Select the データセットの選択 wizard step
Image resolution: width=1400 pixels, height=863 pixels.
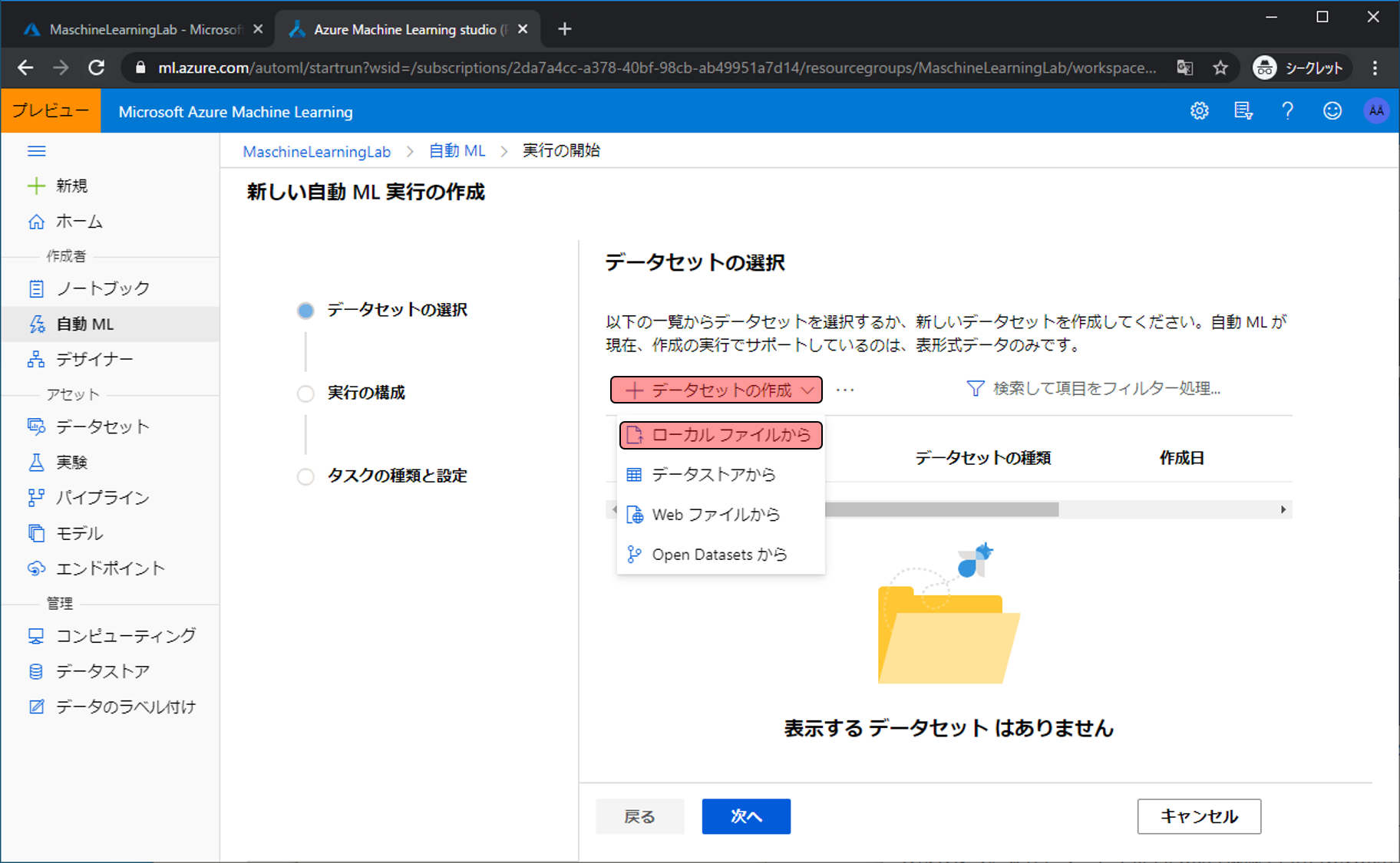pyautogui.click(x=396, y=310)
